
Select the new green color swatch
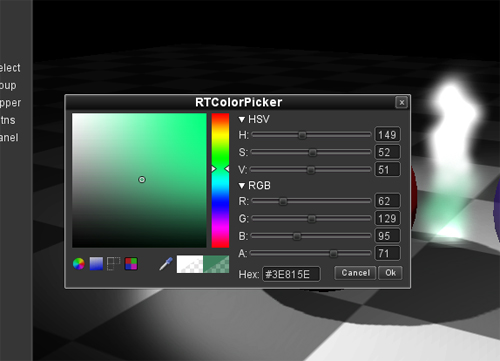point(216,264)
